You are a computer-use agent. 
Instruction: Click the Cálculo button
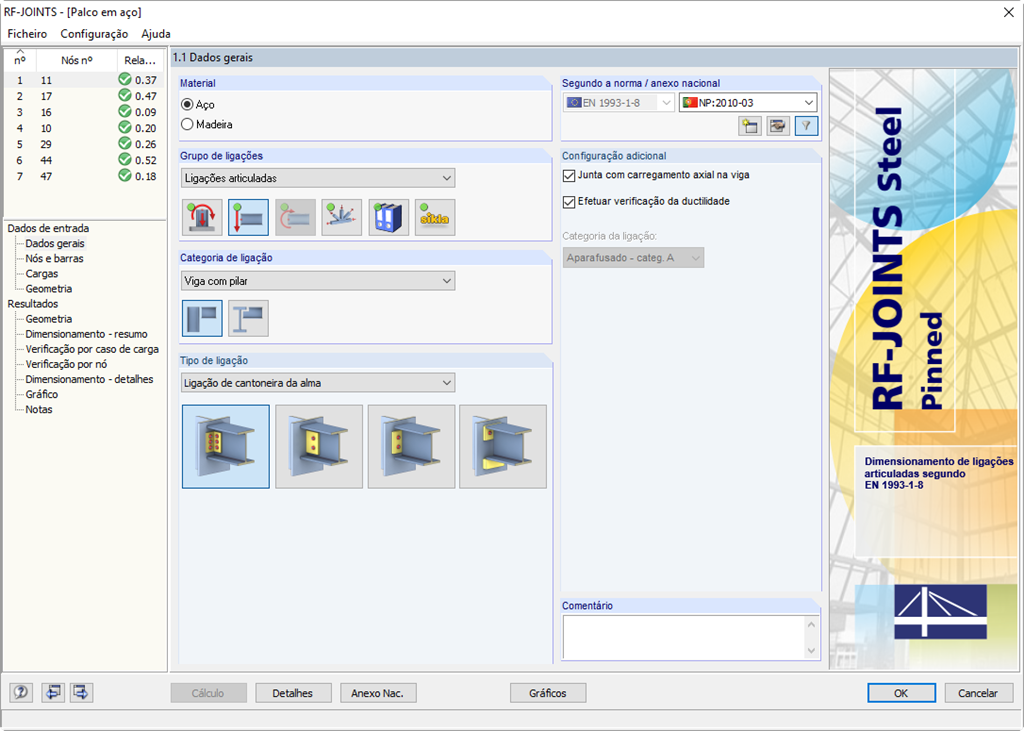click(208, 693)
